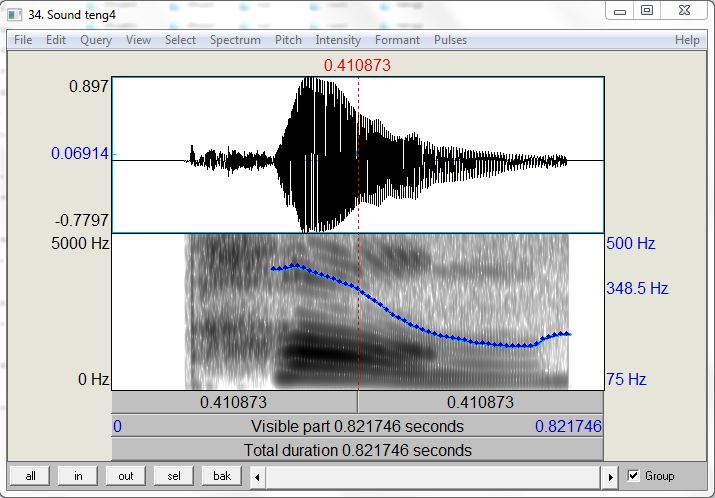Open the Spectrum menu
The image size is (715, 498).
point(235,40)
